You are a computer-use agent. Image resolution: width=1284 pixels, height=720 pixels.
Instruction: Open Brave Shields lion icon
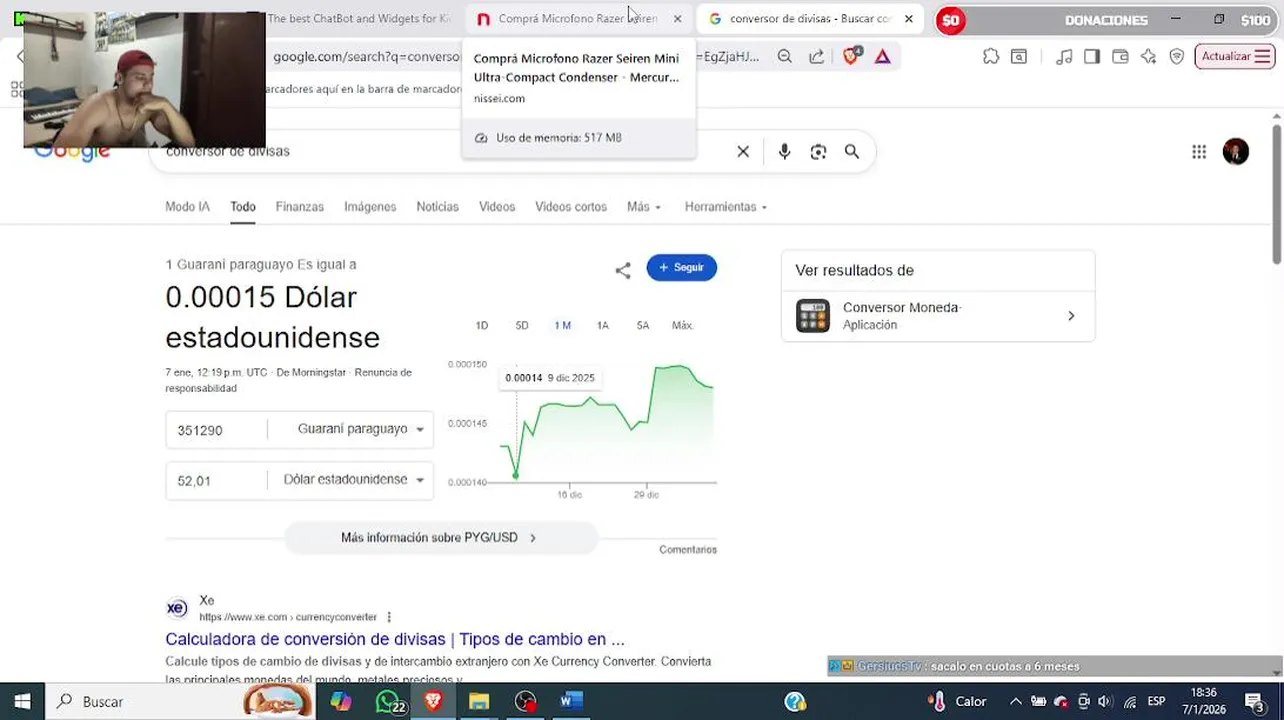pos(851,57)
